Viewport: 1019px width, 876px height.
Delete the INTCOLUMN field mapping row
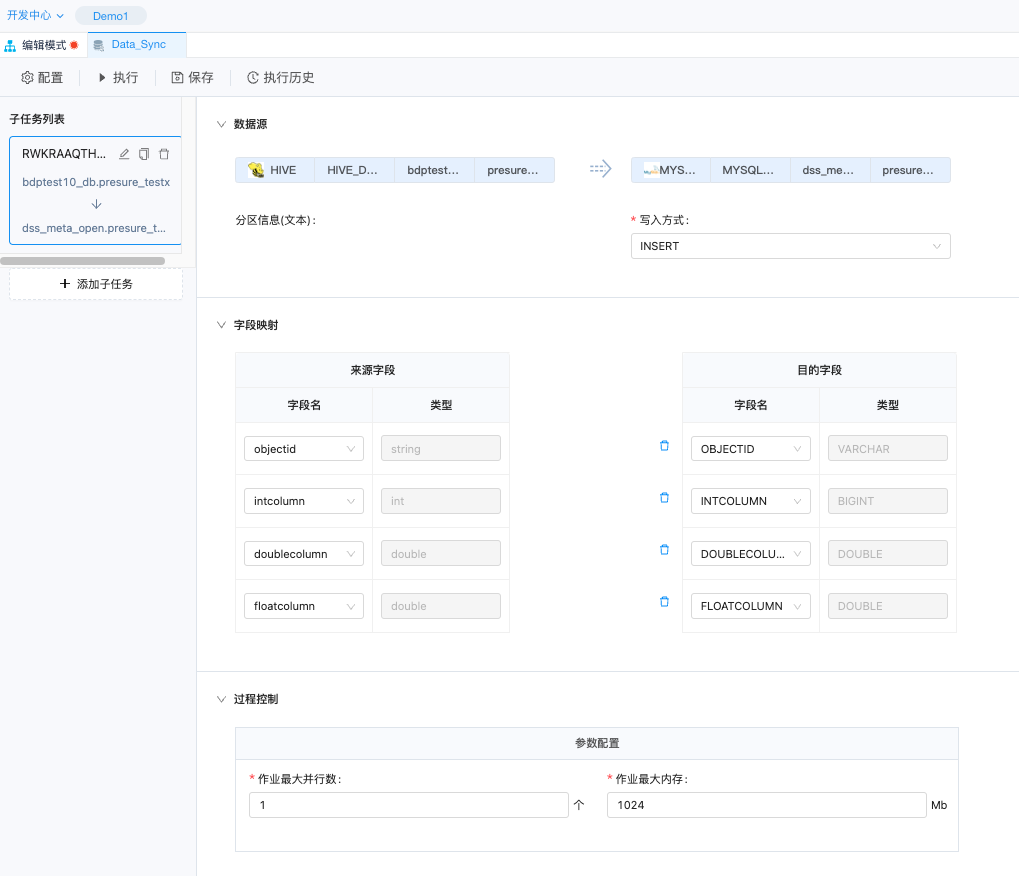coord(664,498)
